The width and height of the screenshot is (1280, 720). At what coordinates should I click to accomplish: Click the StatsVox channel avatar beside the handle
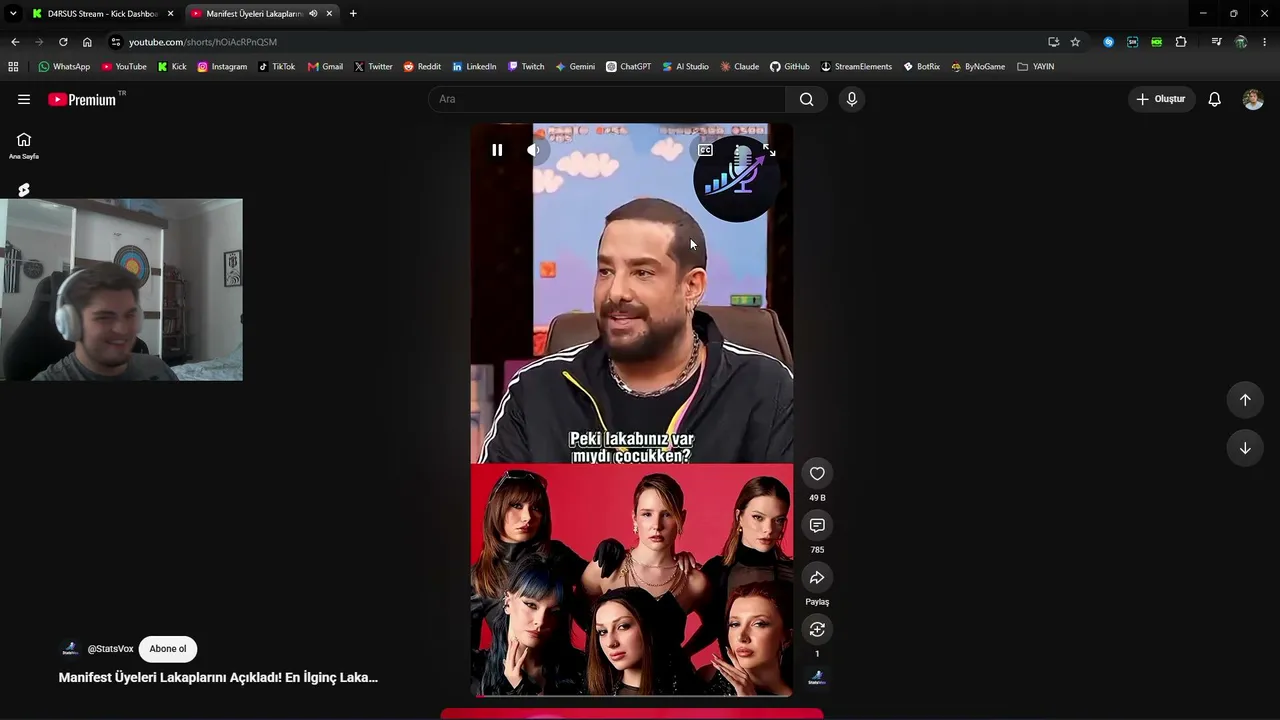pyautogui.click(x=70, y=649)
